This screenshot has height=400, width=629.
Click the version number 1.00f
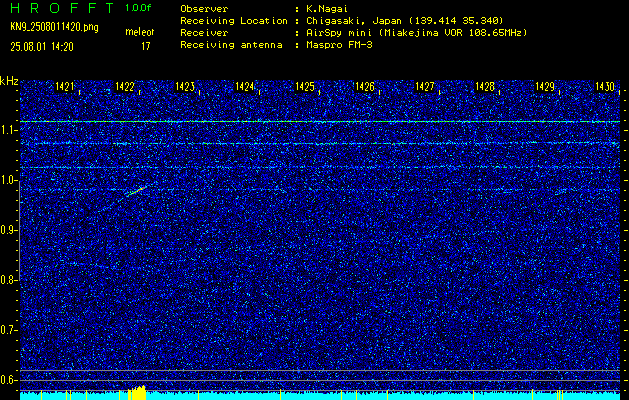138,8
